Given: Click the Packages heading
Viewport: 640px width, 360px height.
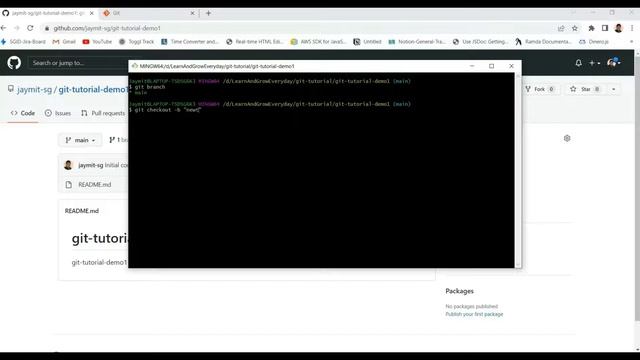Looking at the screenshot, I should tap(459, 291).
